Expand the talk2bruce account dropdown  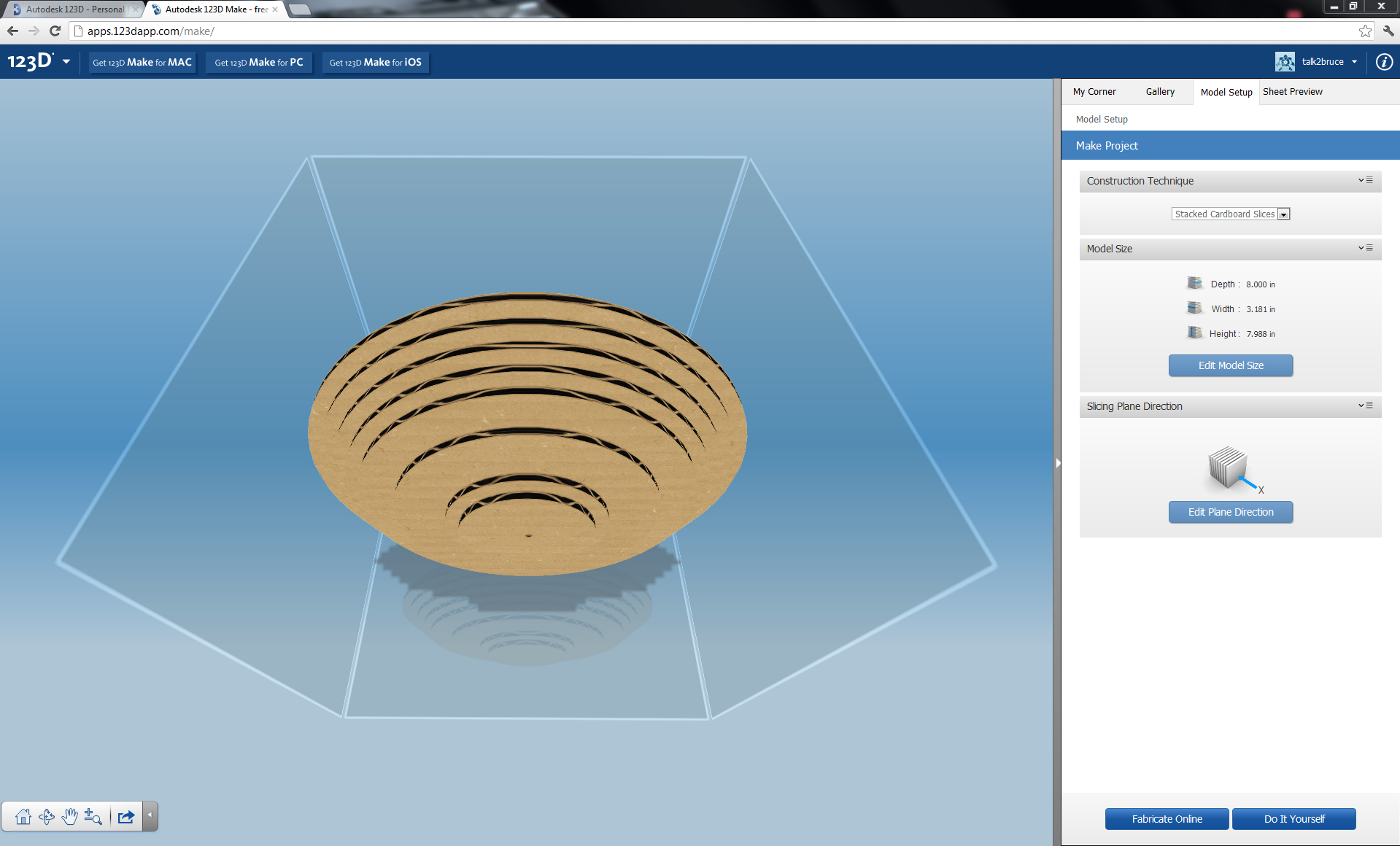1355,61
